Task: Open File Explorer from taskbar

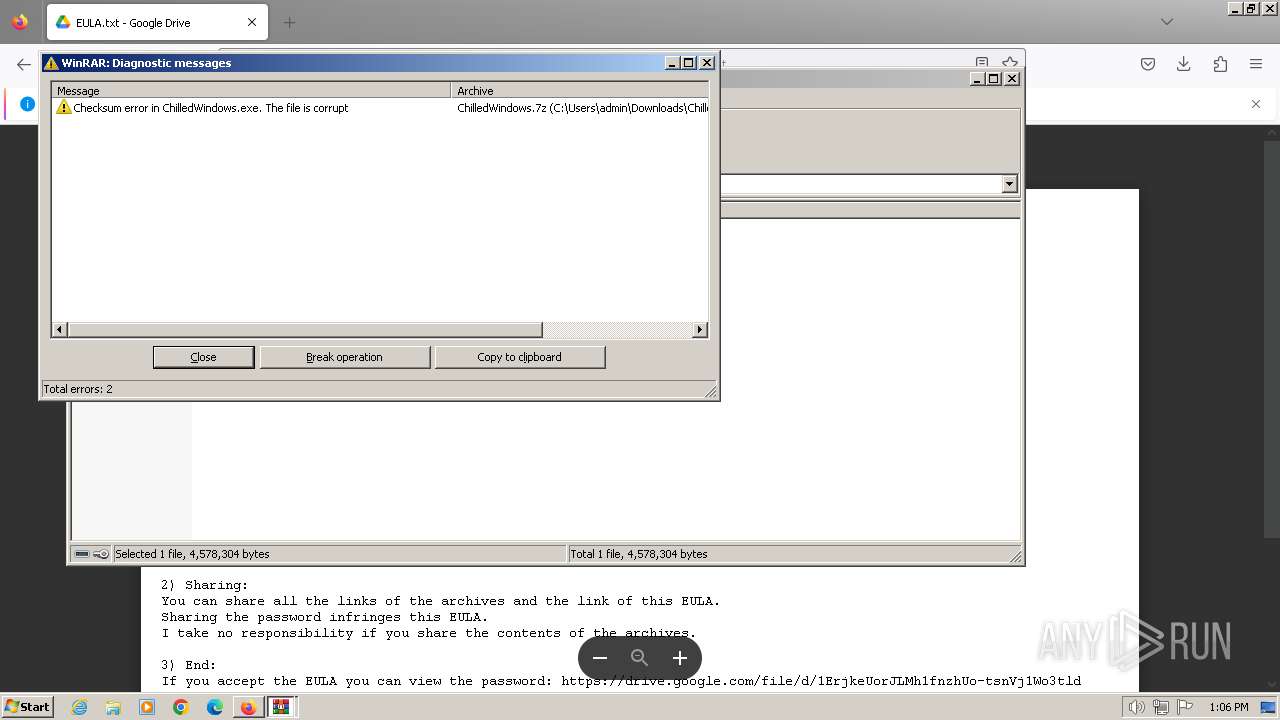Action: point(113,707)
